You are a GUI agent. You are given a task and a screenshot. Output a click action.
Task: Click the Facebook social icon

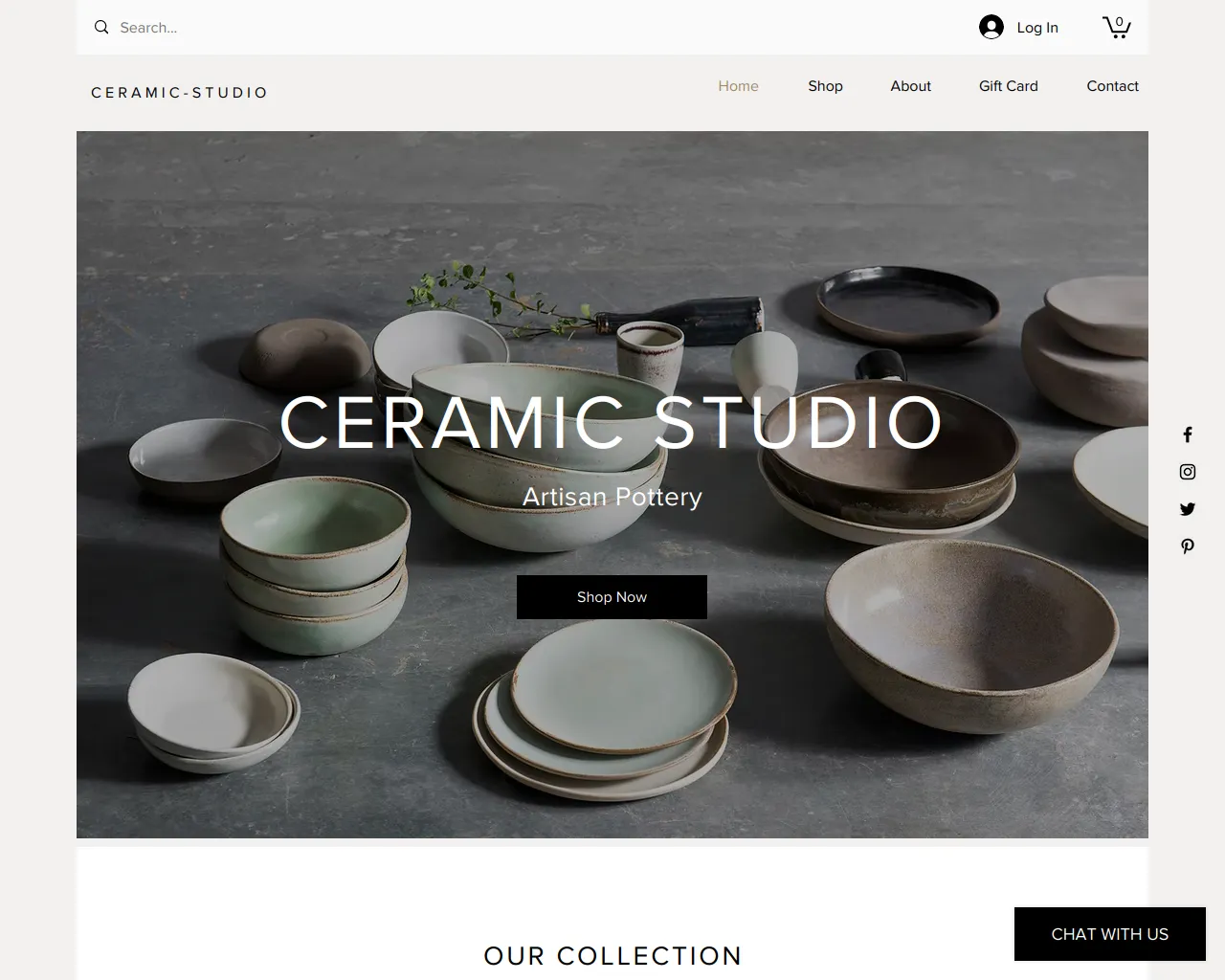pos(1188,434)
